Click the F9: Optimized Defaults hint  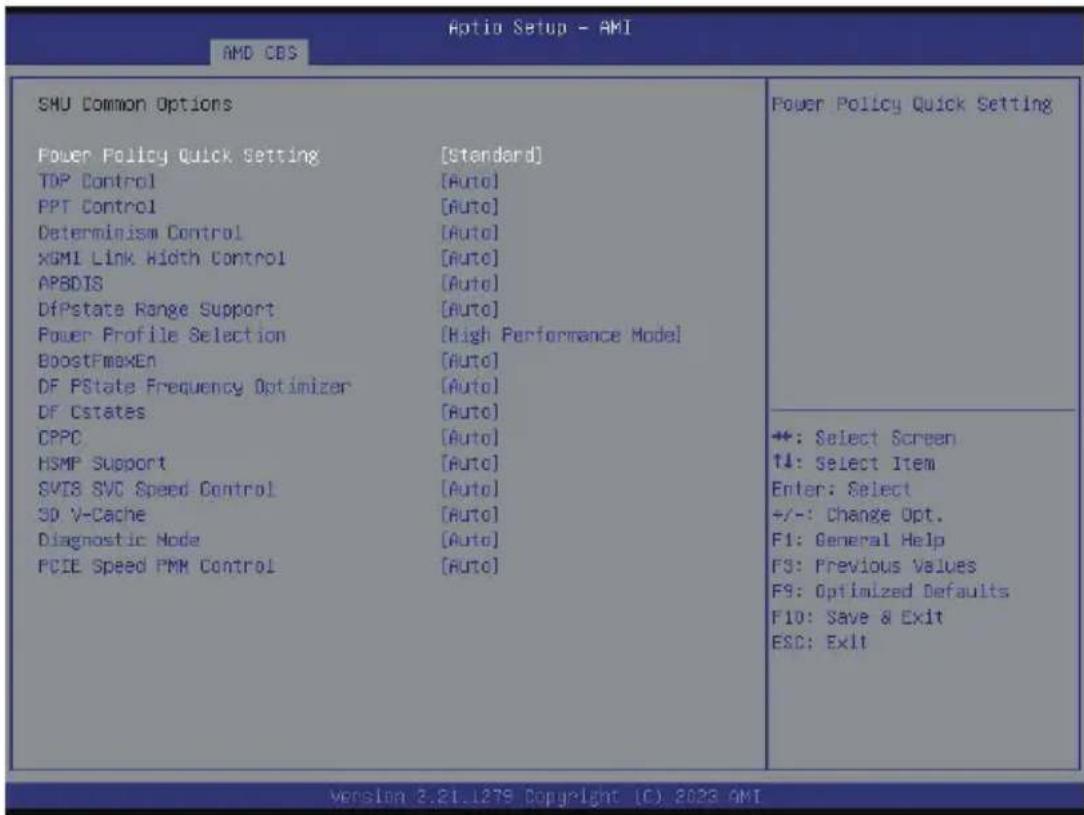click(890, 592)
